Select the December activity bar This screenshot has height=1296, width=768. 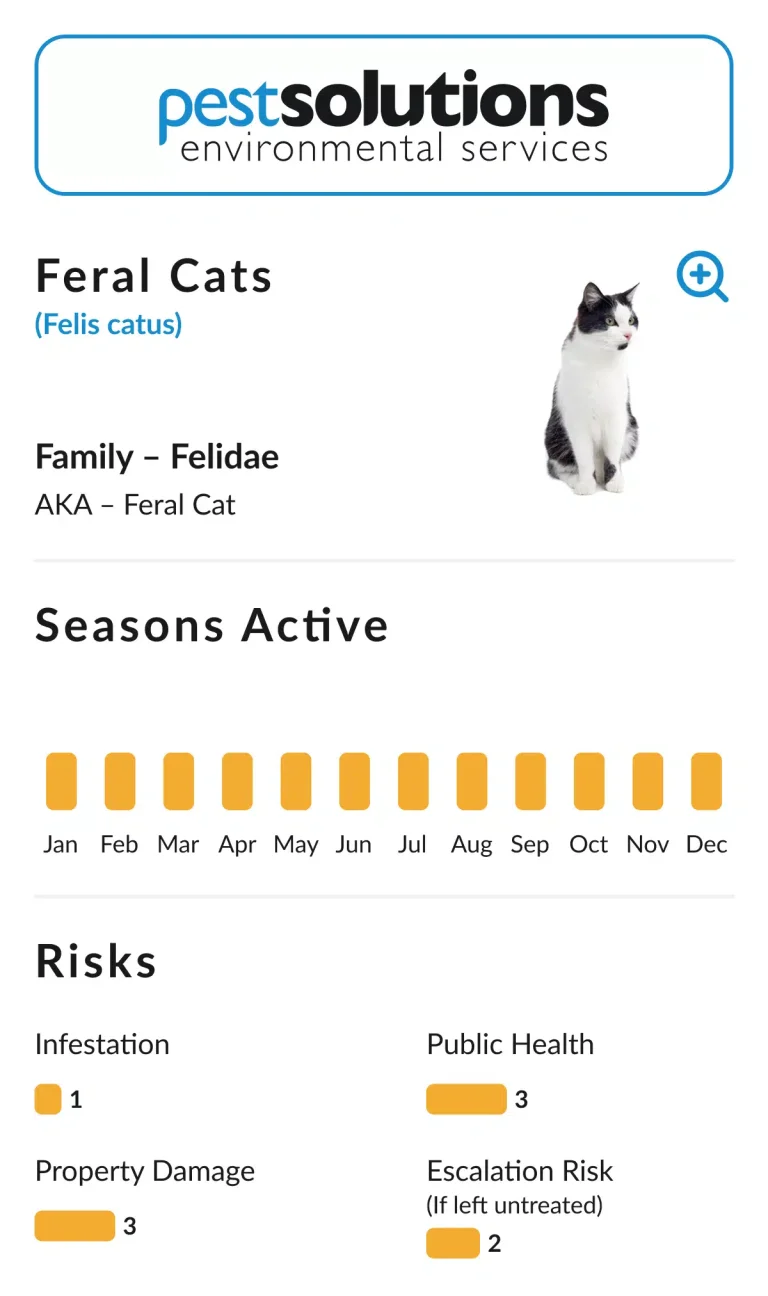point(706,781)
